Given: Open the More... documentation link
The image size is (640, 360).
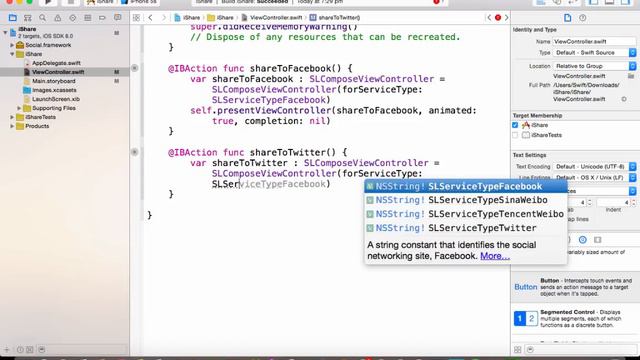Looking at the screenshot, I should 495,256.
